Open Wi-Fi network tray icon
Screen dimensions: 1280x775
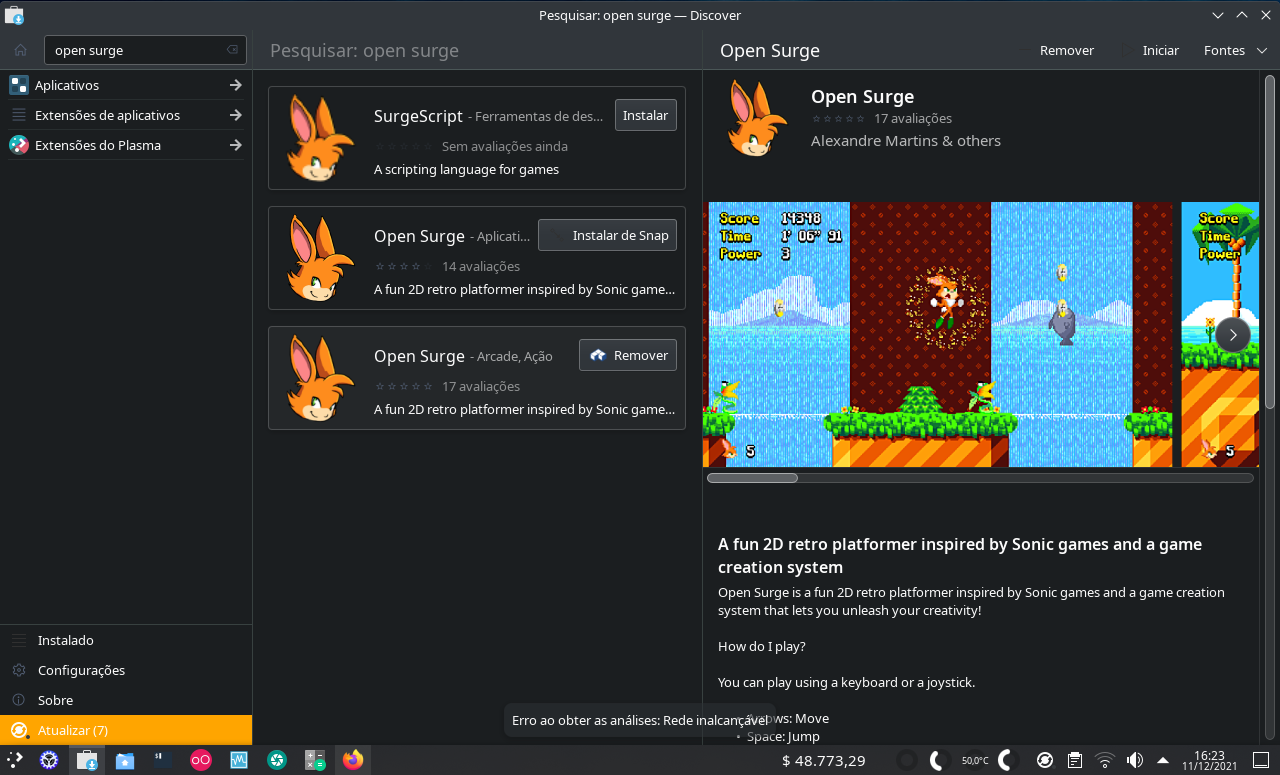pyautogui.click(x=1105, y=760)
